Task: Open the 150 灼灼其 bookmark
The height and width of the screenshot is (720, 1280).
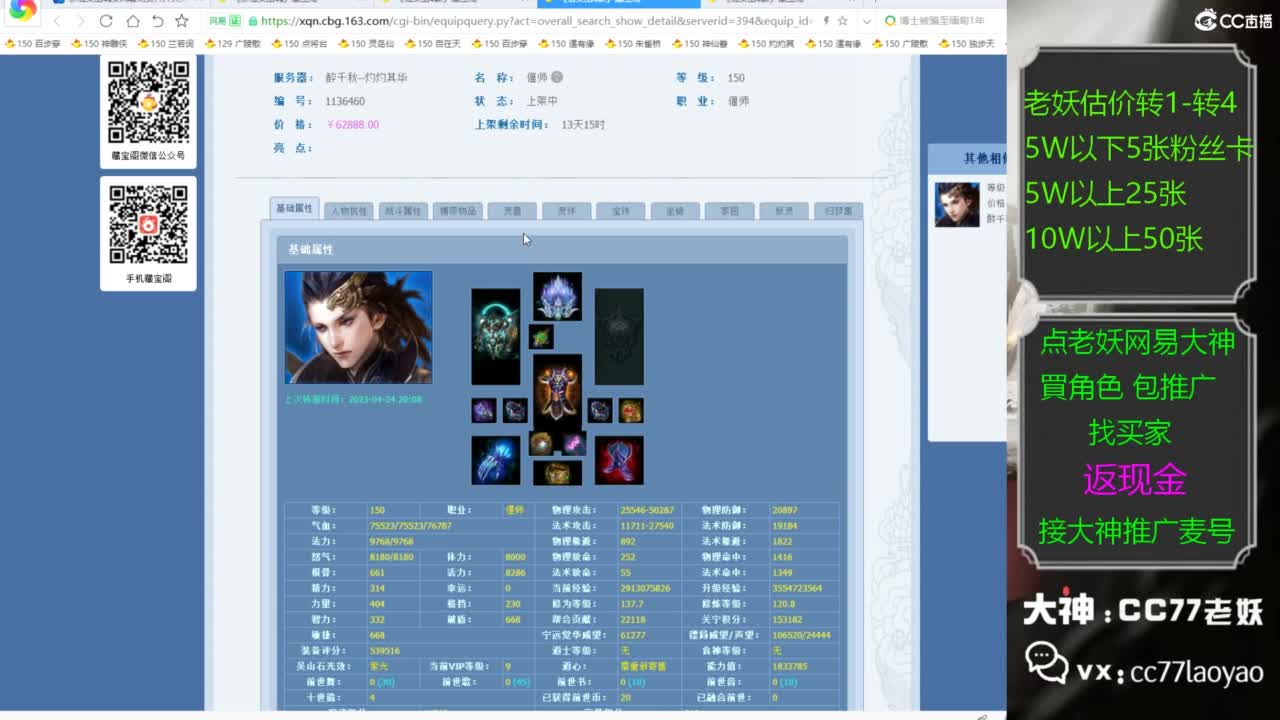Action: 767,44
